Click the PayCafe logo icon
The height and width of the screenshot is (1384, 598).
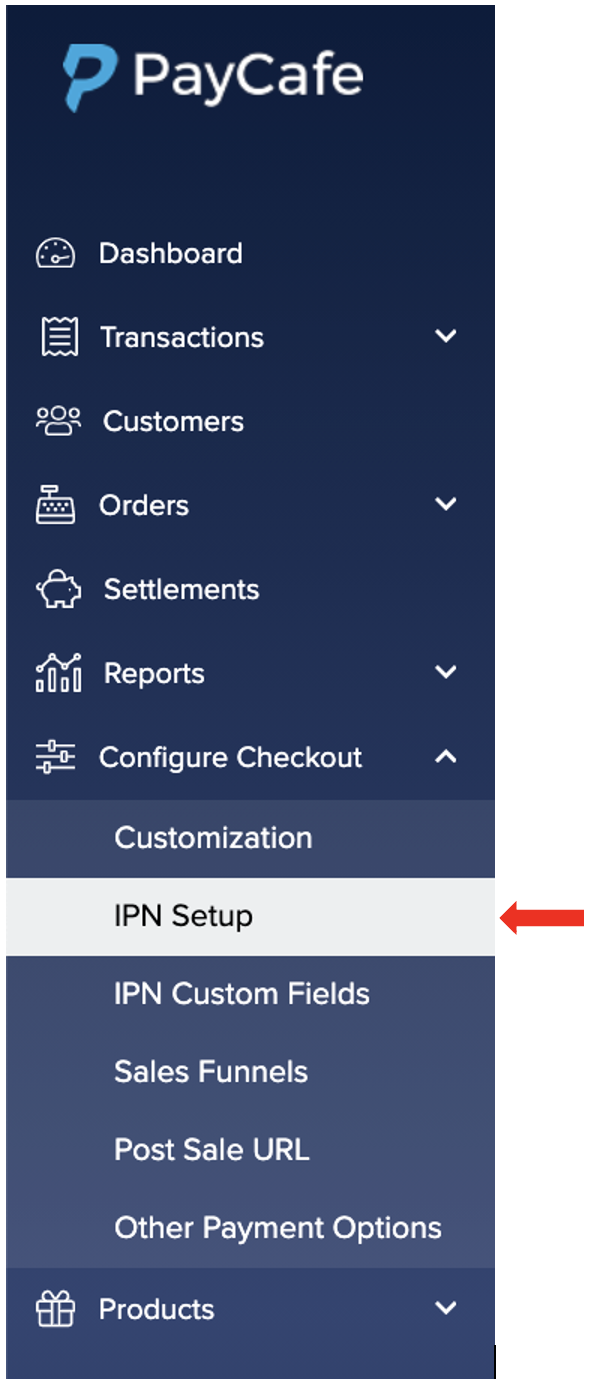(89, 78)
